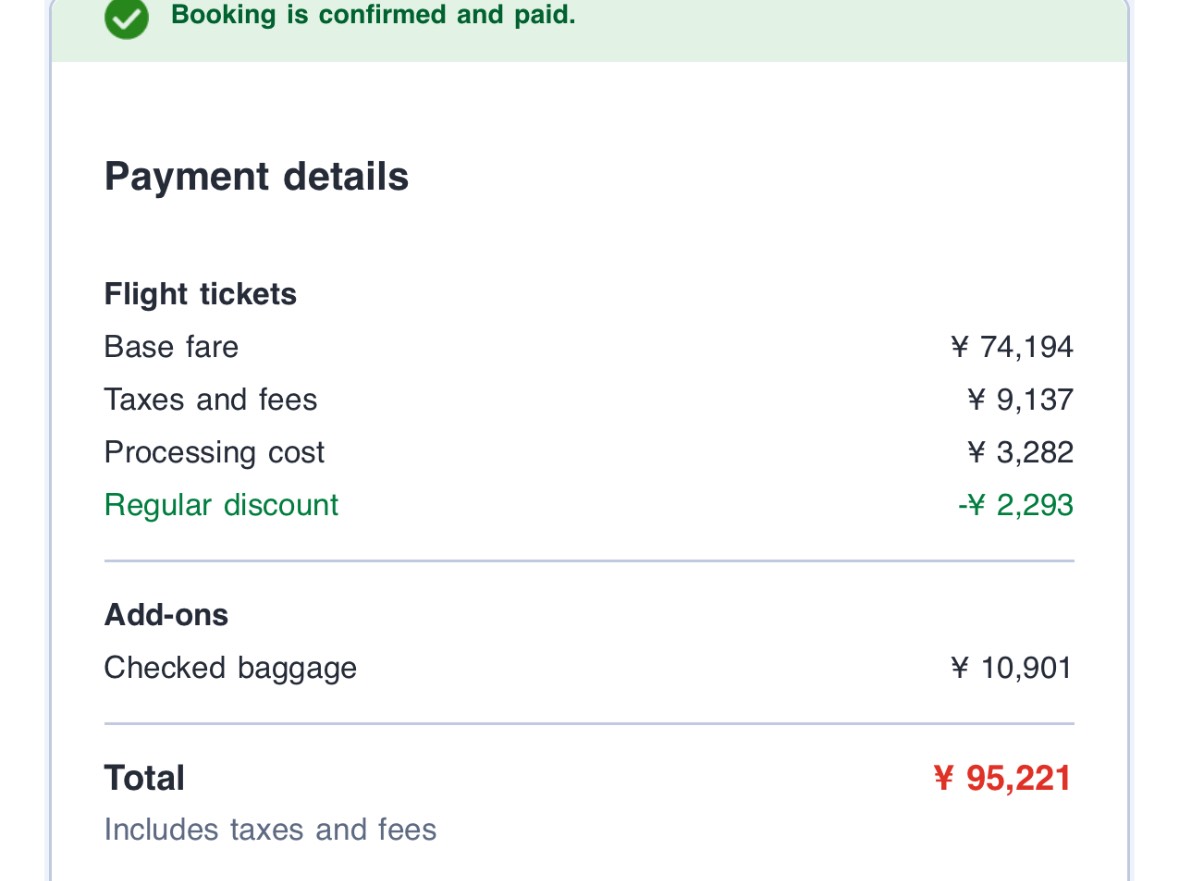Click the base fare amount ¥ 74,194

(x=1011, y=347)
